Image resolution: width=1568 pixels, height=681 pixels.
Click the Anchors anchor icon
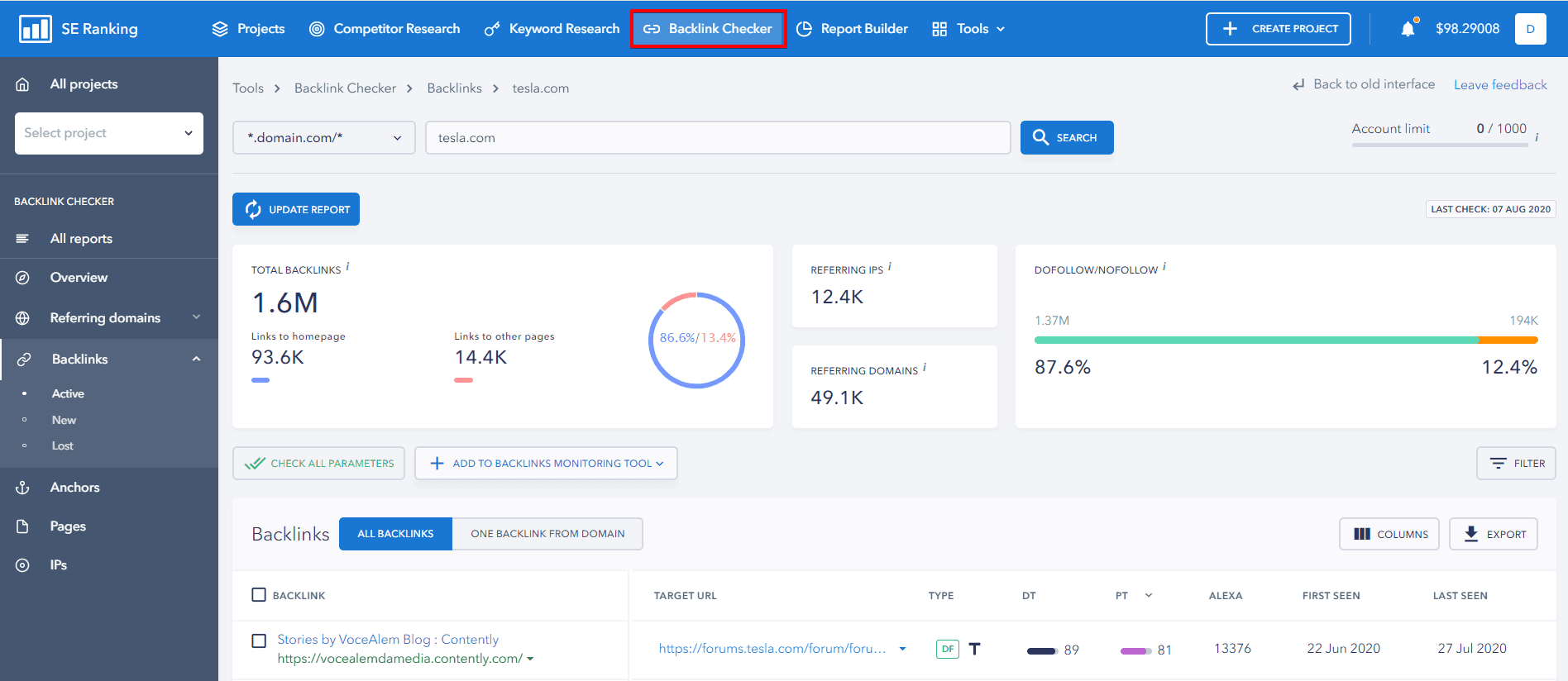click(23, 488)
